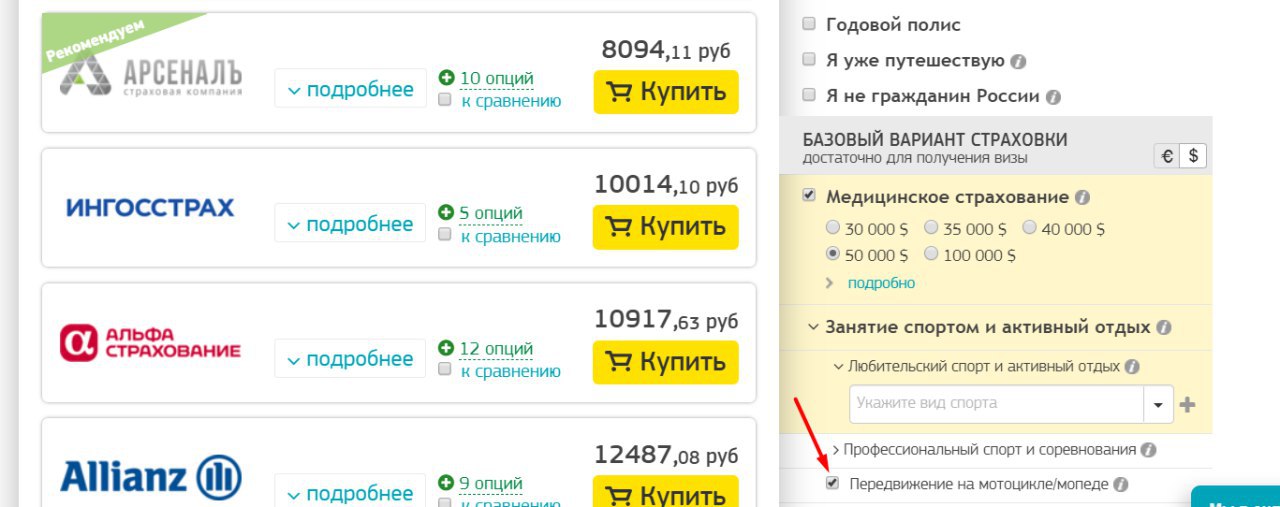Select the 50 000 $ coverage option
This screenshot has width=1280, height=507.
point(832,254)
